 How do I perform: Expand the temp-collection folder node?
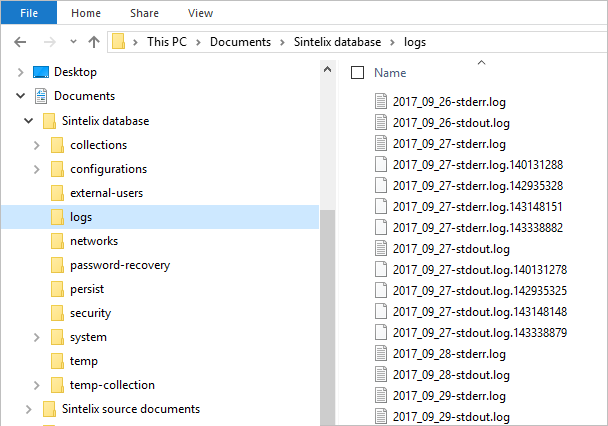pyautogui.click(x=37, y=385)
